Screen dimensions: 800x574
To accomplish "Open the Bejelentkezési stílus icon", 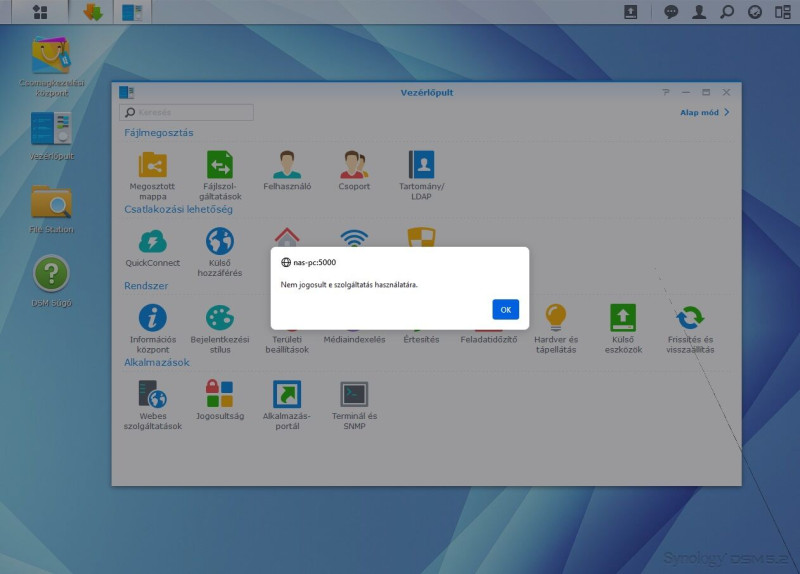I will (220, 317).
